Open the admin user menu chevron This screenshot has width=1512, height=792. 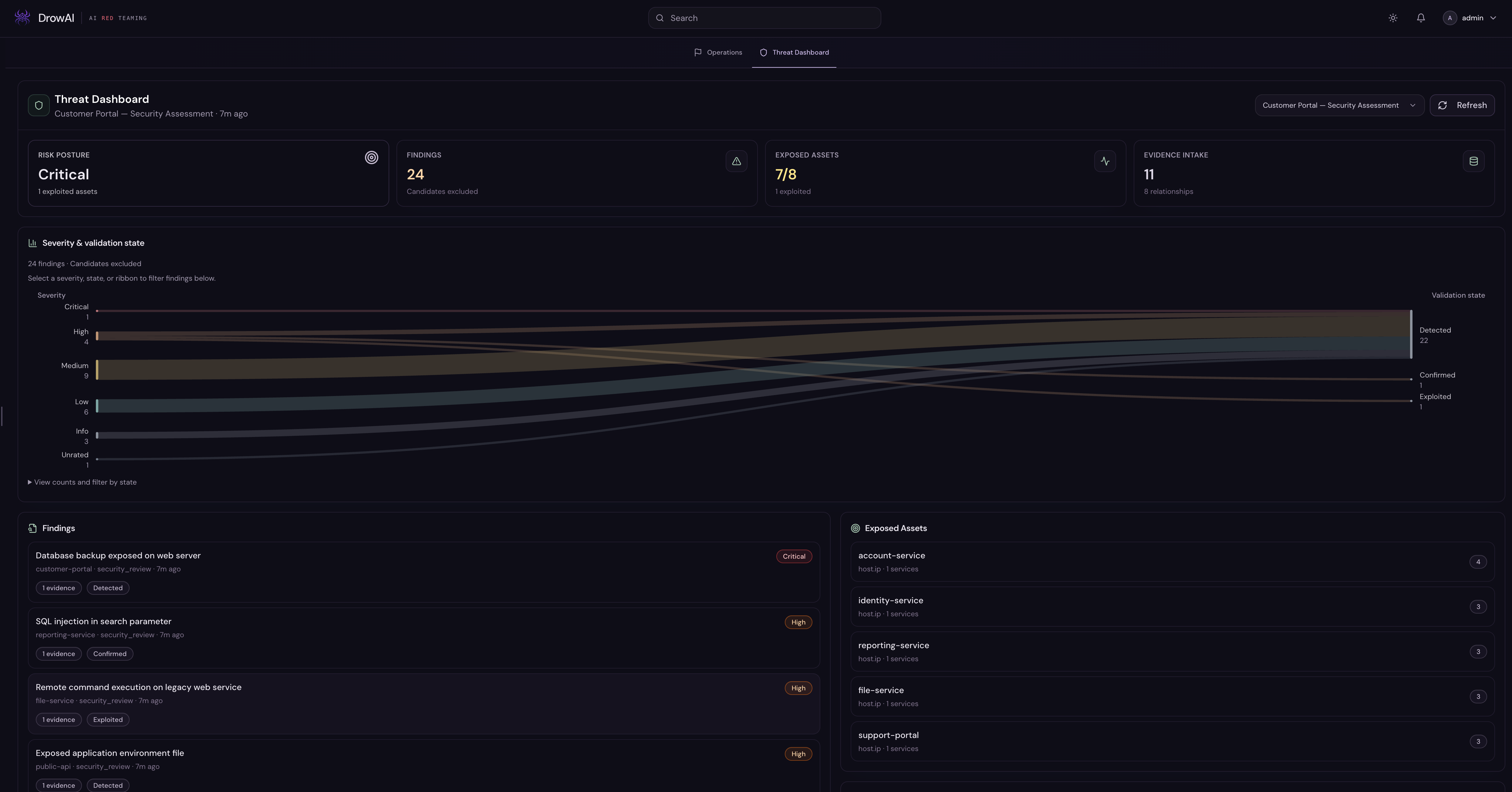click(x=1493, y=18)
